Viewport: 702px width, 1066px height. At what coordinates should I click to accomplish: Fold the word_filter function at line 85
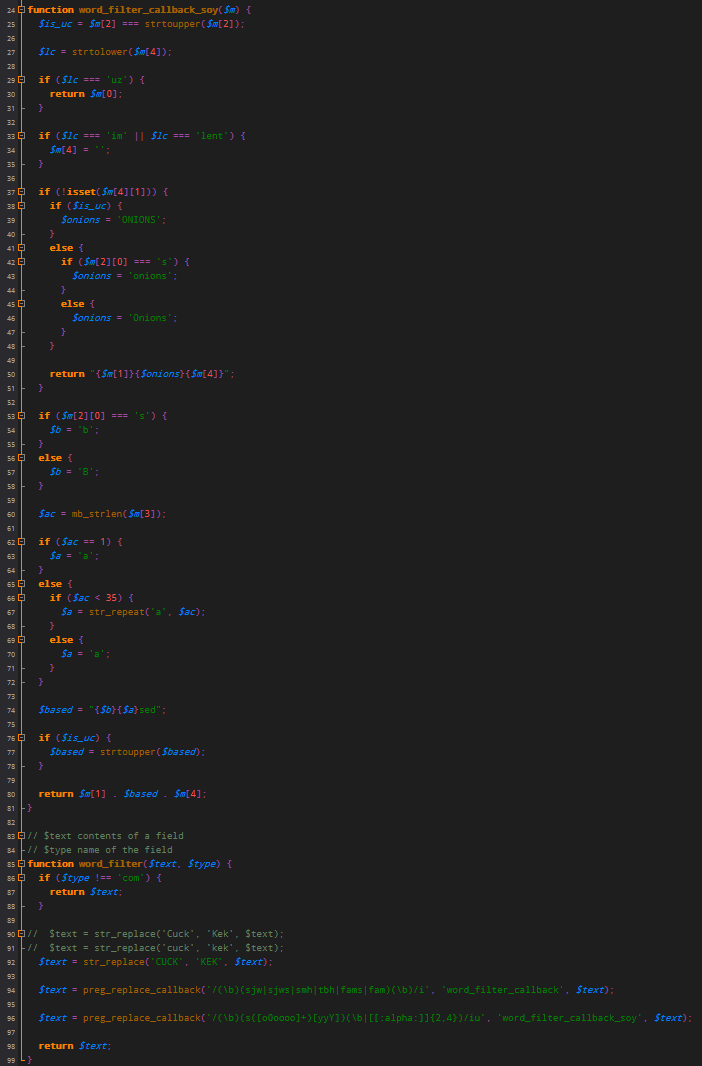point(22,864)
